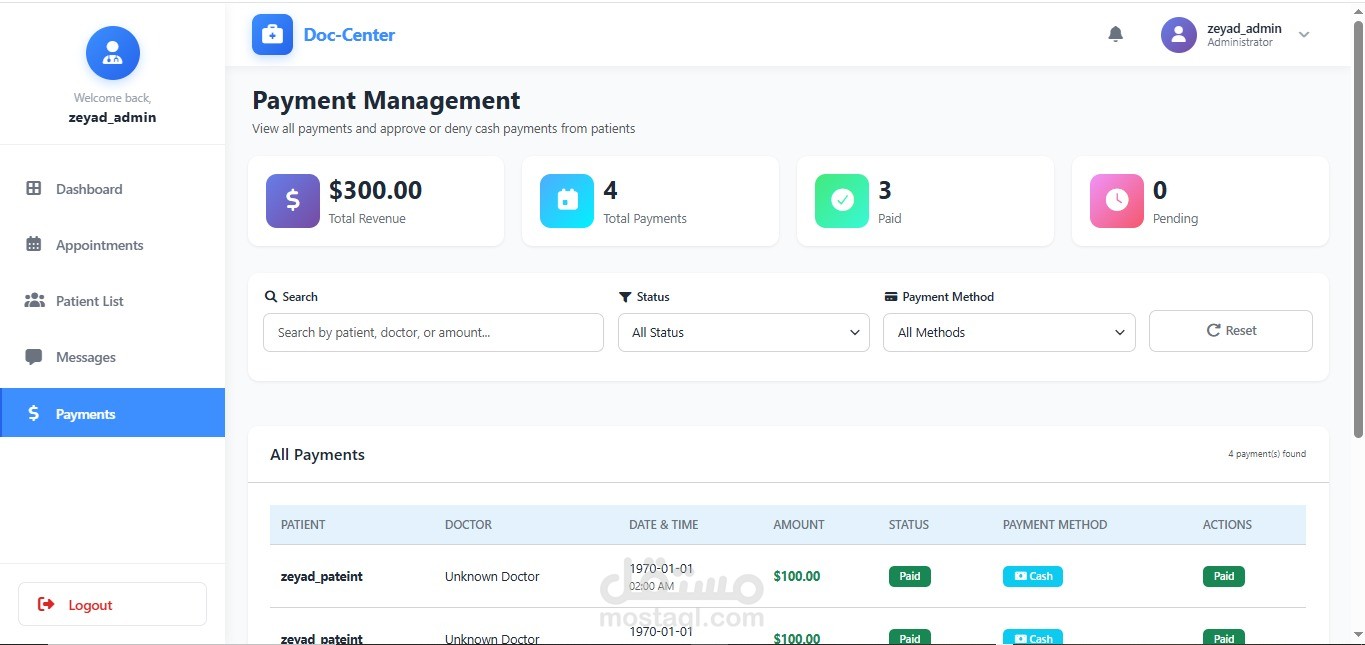This screenshot has width=1365, height=645.
Task: Click the sidebar doctor avatar icon
Action: click(112, 53)
